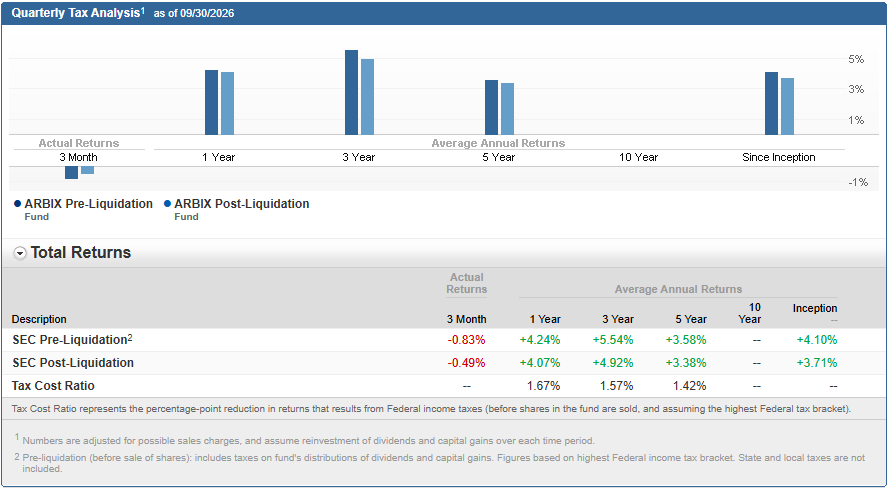Click the 3 Year pre-liquidation dark bar
Screen dimensions: 888x488
tap(352, 92)
